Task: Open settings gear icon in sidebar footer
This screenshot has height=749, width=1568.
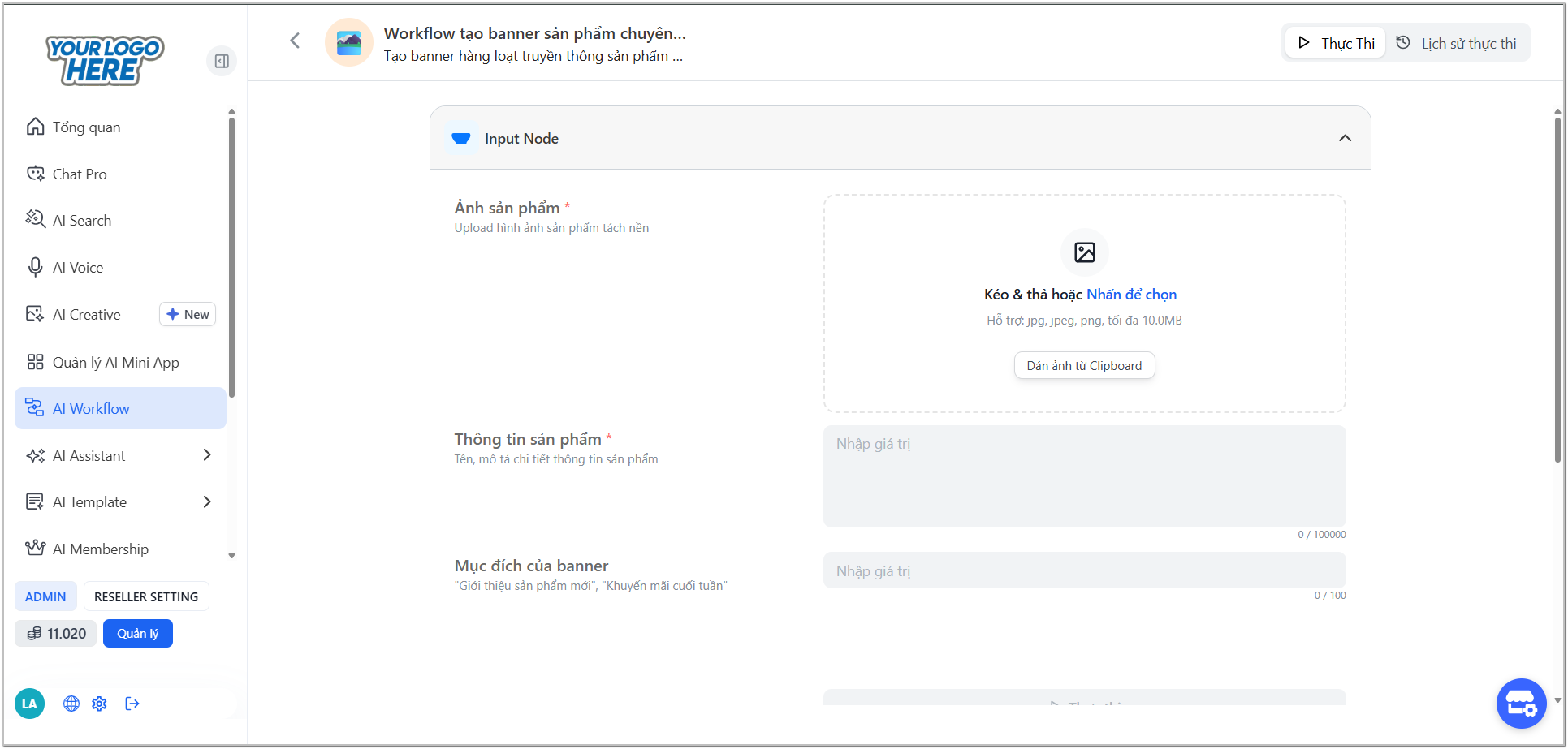Action: [99, 704]
